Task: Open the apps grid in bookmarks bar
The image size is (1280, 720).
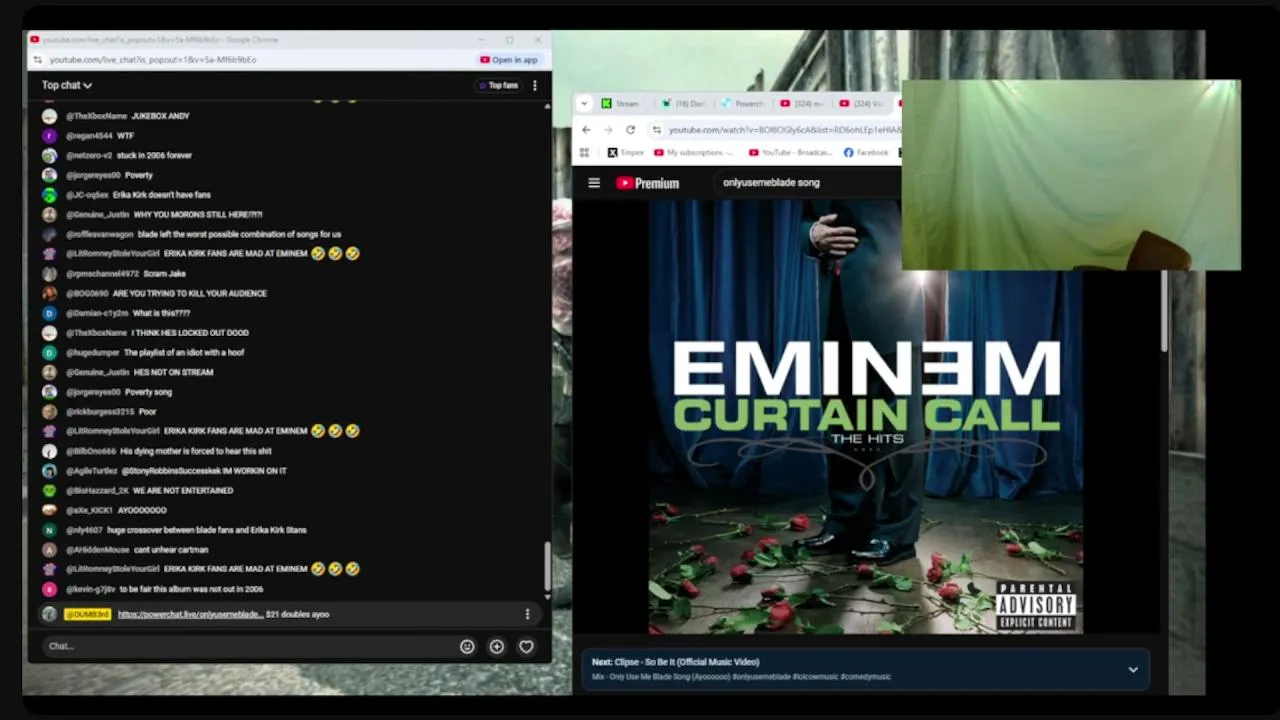Action: click(586, 153)
